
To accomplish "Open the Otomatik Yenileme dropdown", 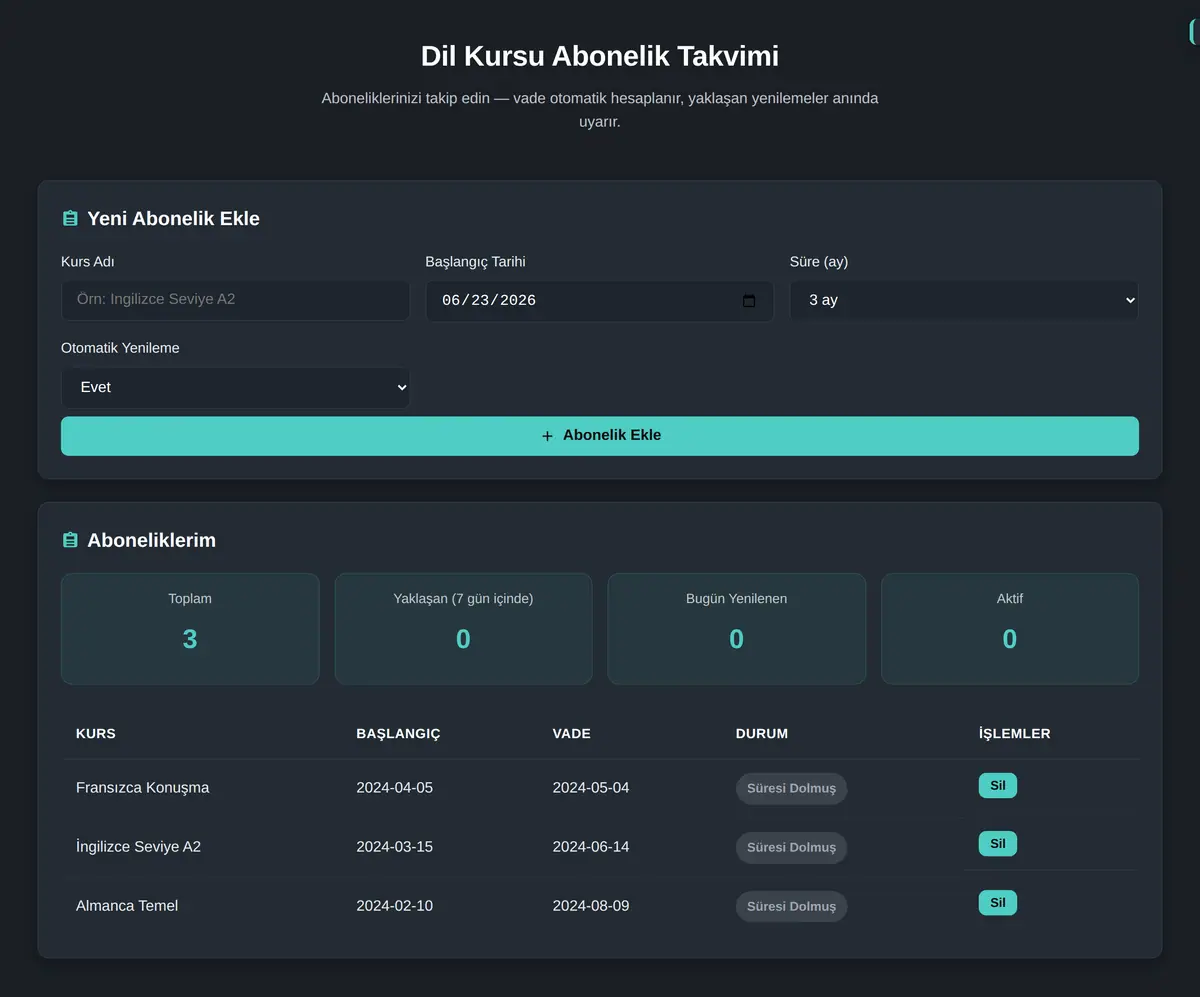I will coord(235,387).
